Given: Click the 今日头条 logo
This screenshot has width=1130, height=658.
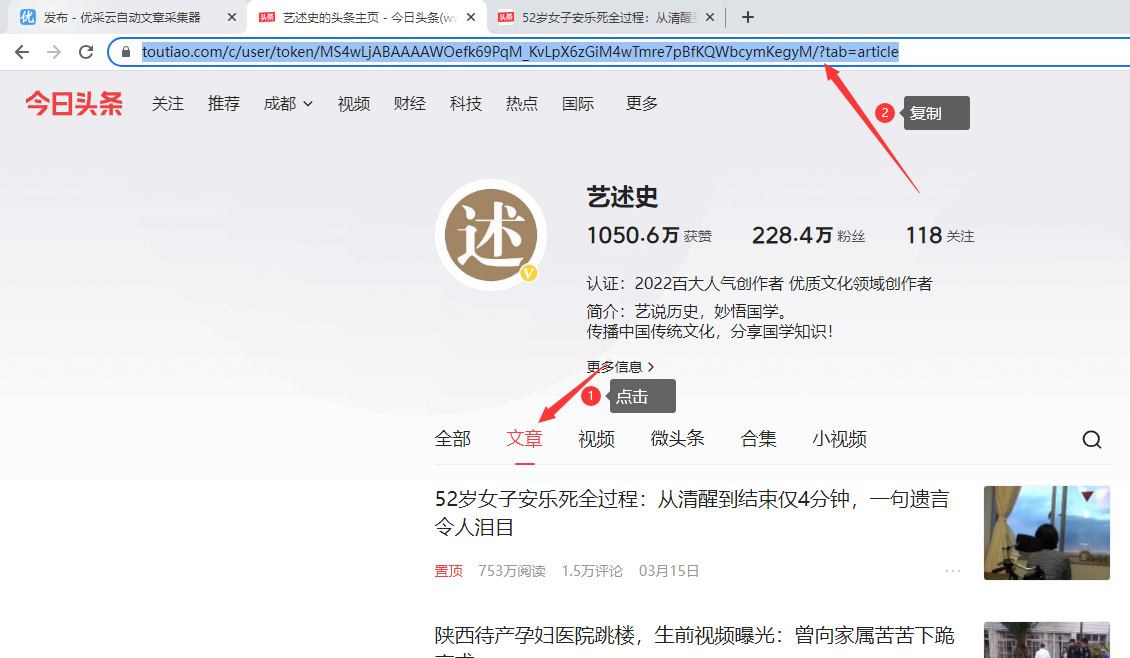Looking at the screenshot, I should tap(74, 103).
